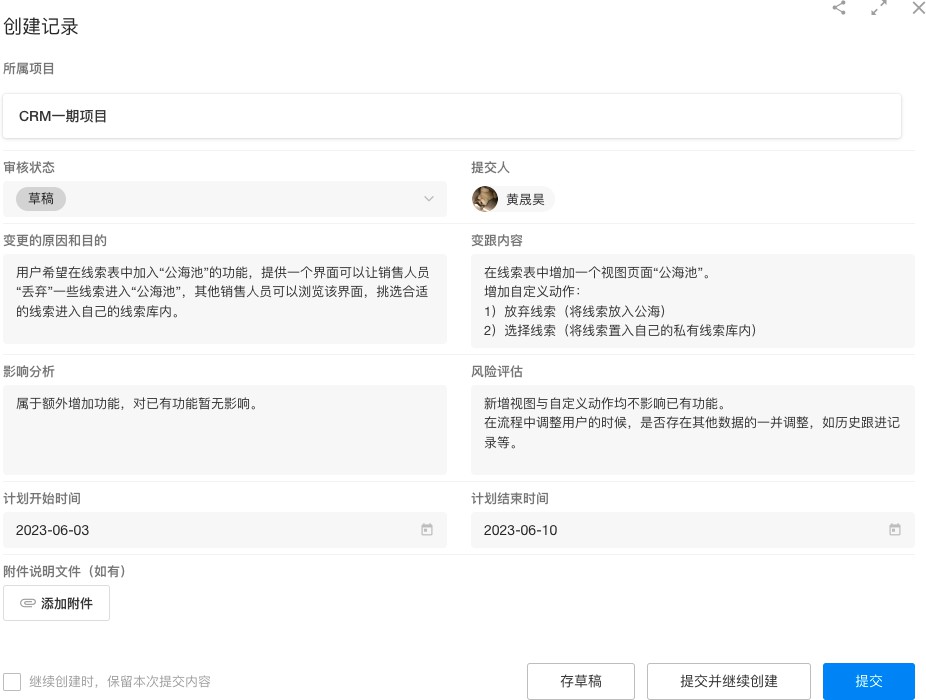Open calendar icon for 计划结束时间
This screenshot has width=926, height=700.
[x=895, y=530]
